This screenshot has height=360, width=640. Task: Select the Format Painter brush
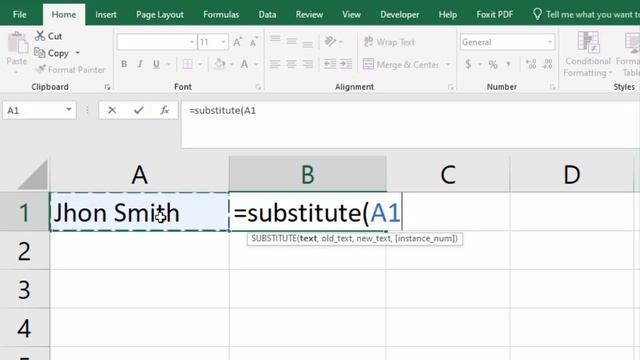[x=40, y=69]
